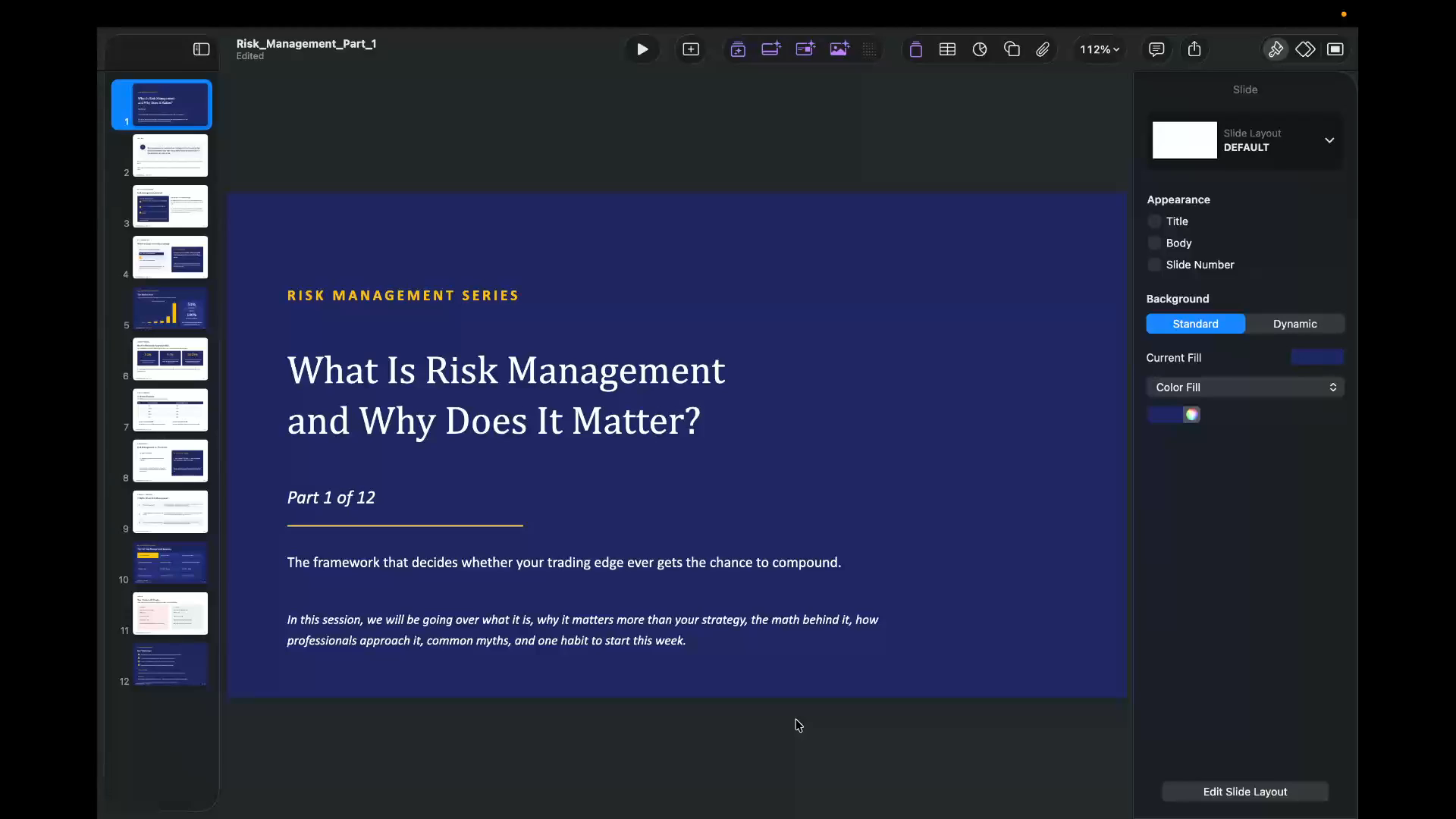Insert a table from toolbar
The width and height of the screenshot is (1456, 819).
coord(947,49)
